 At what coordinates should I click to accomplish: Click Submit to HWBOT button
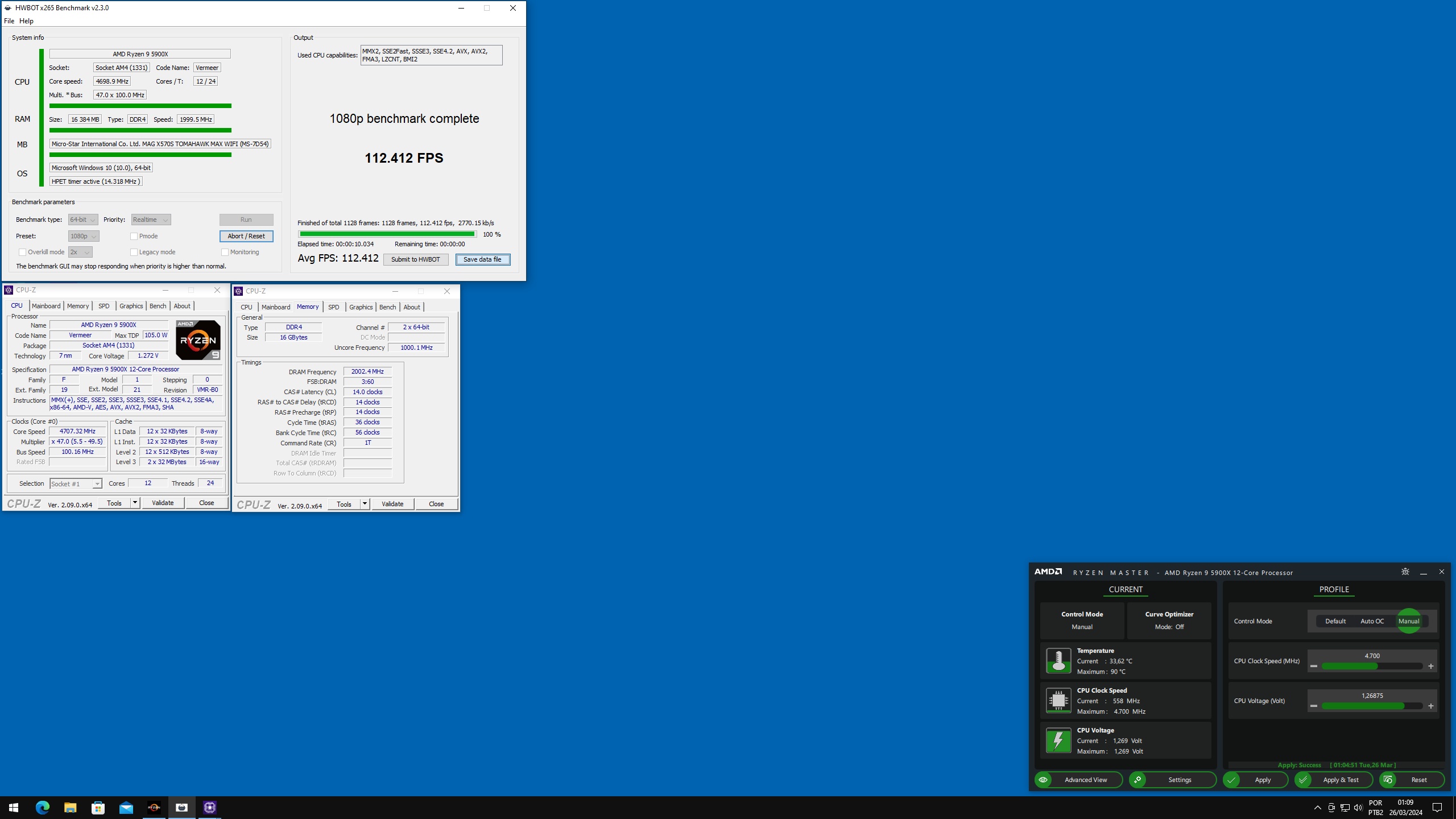(x=416, y=259)
